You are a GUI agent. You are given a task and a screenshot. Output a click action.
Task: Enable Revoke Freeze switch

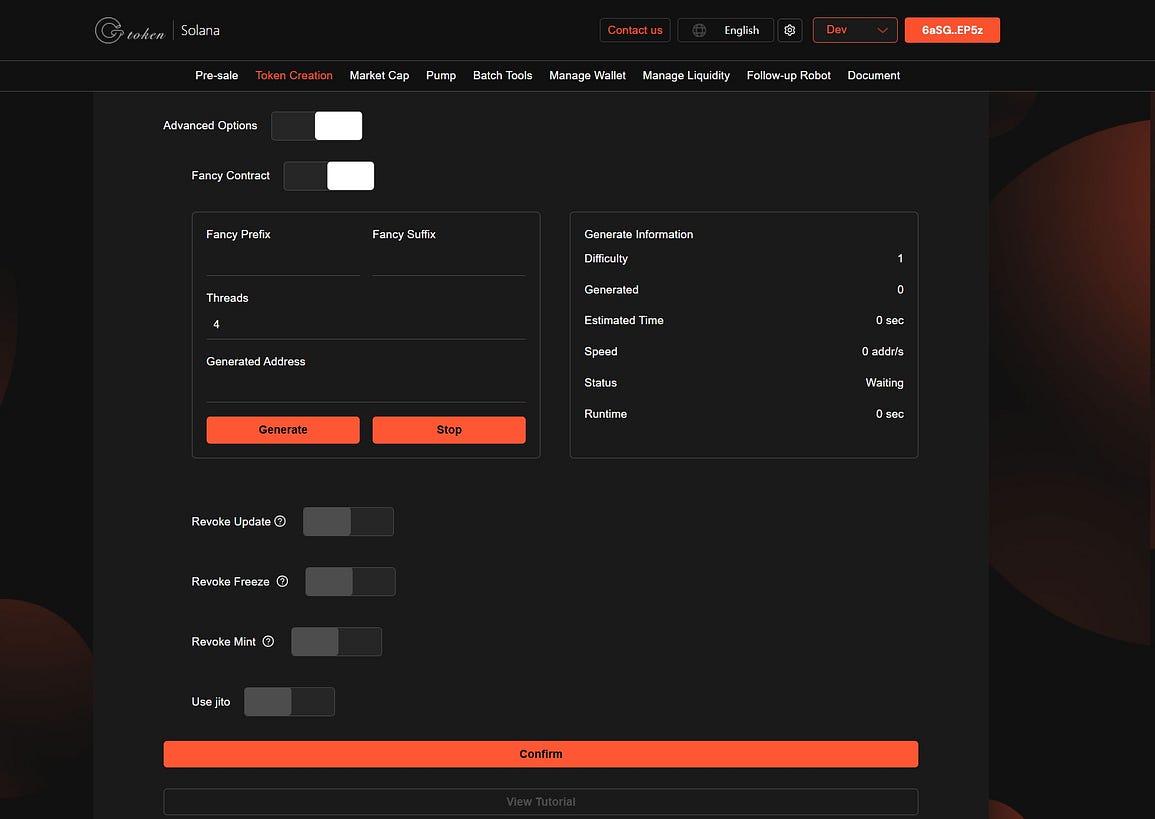[351, 582]
